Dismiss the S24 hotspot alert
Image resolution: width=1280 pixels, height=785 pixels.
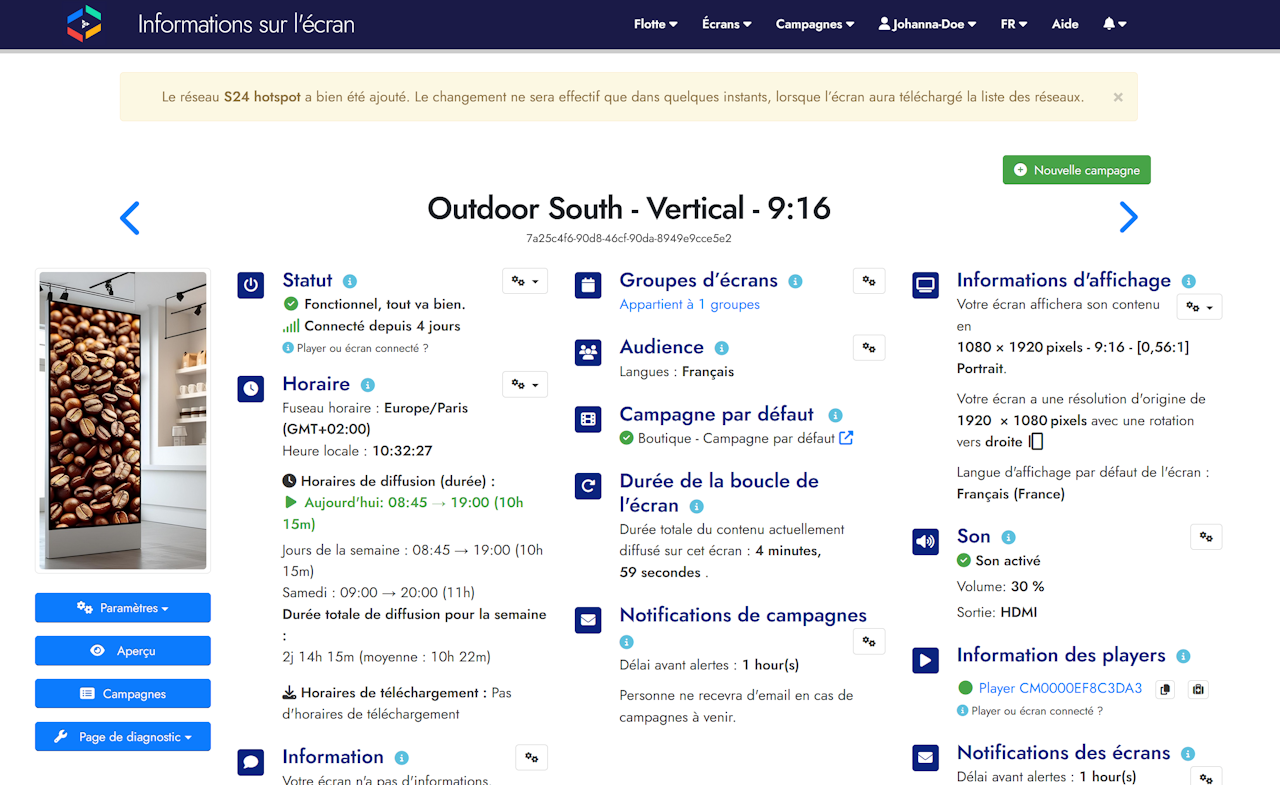(1118, 97)
